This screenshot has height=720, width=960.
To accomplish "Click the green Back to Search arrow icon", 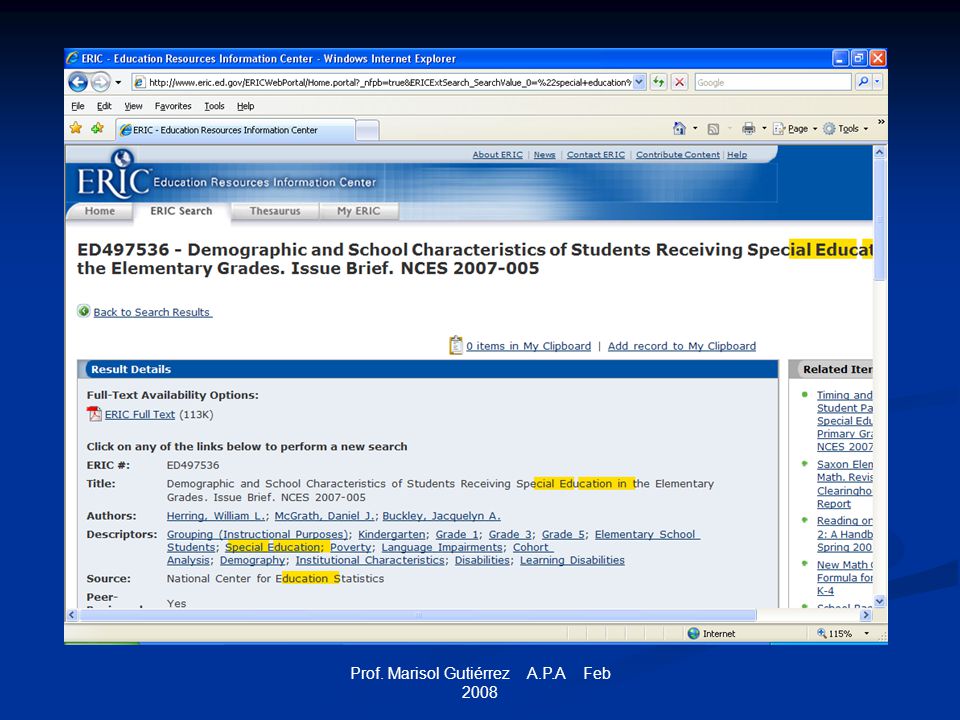I will (x=84, y=311).
